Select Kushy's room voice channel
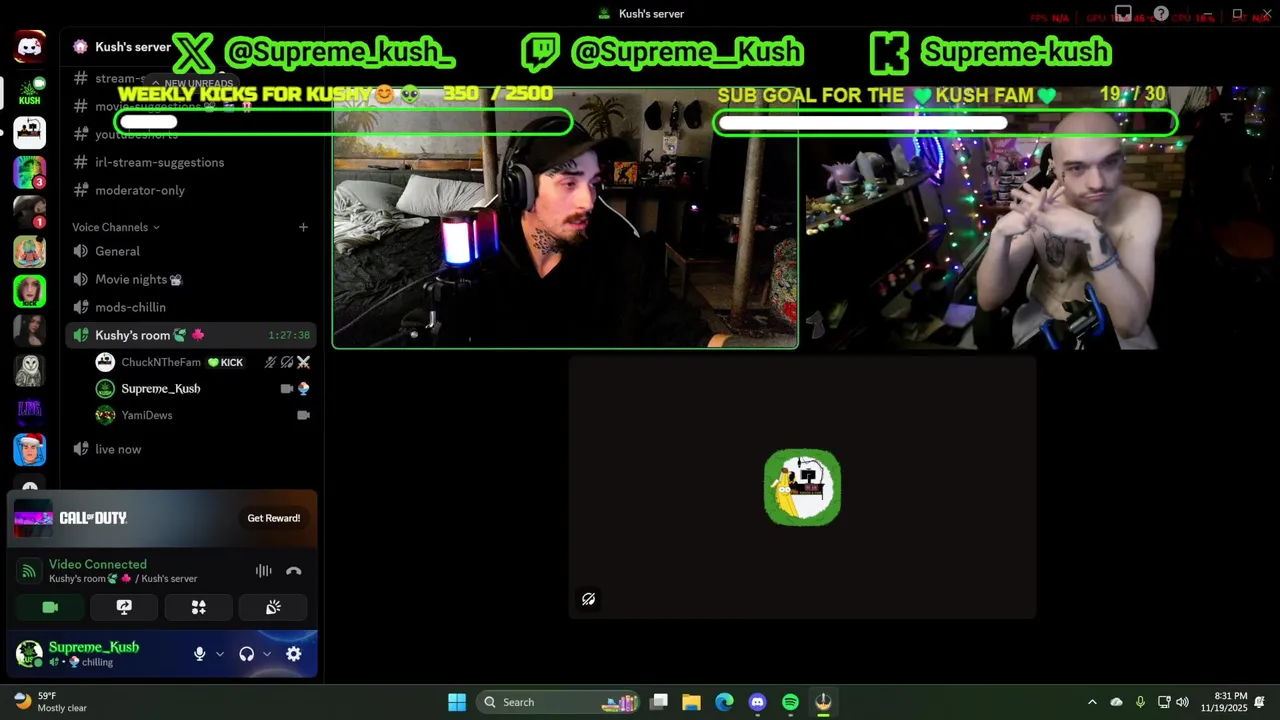1280x720 pixels. tap(193, 335)
